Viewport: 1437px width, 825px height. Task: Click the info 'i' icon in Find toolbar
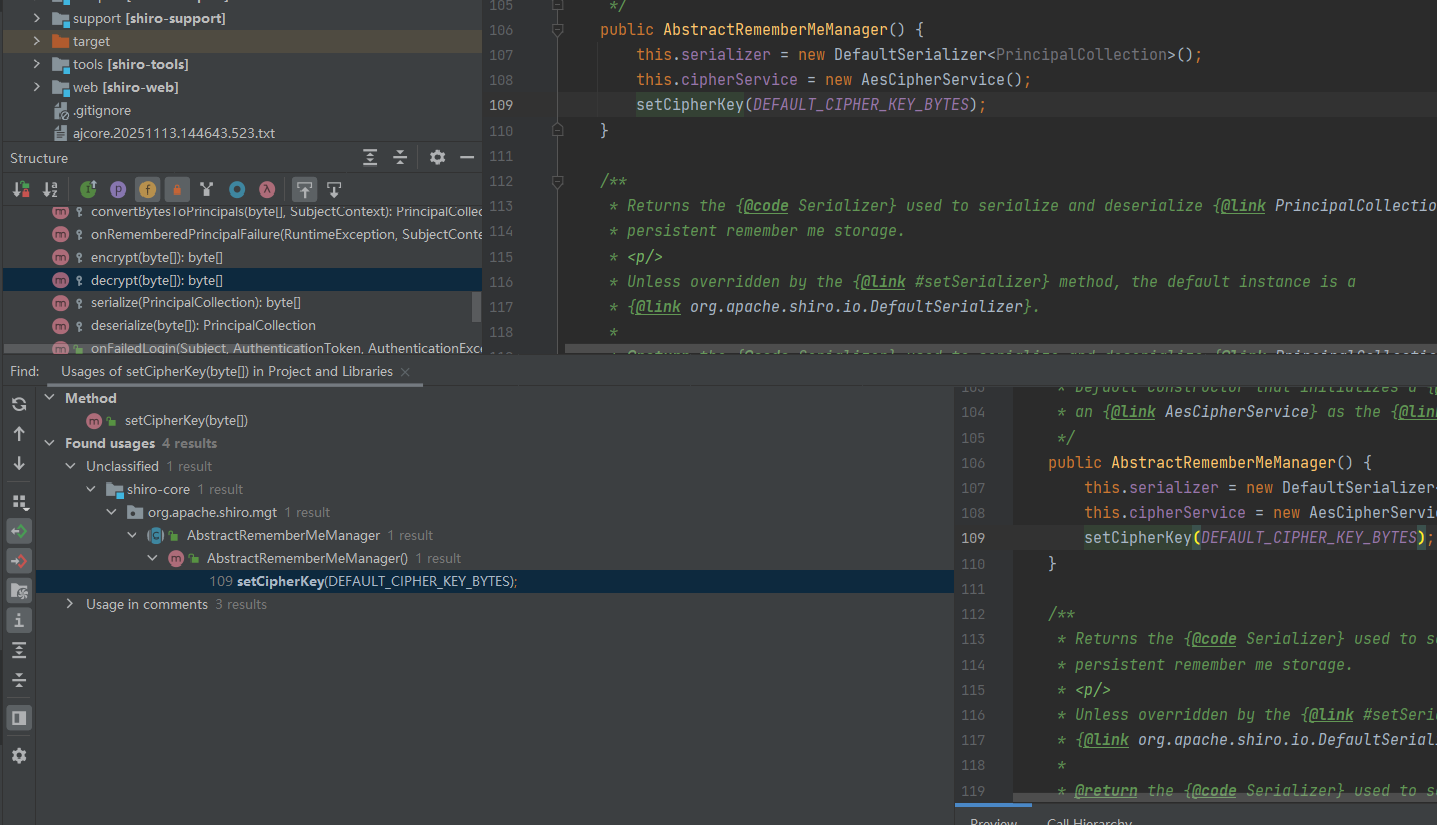[19, 621]
